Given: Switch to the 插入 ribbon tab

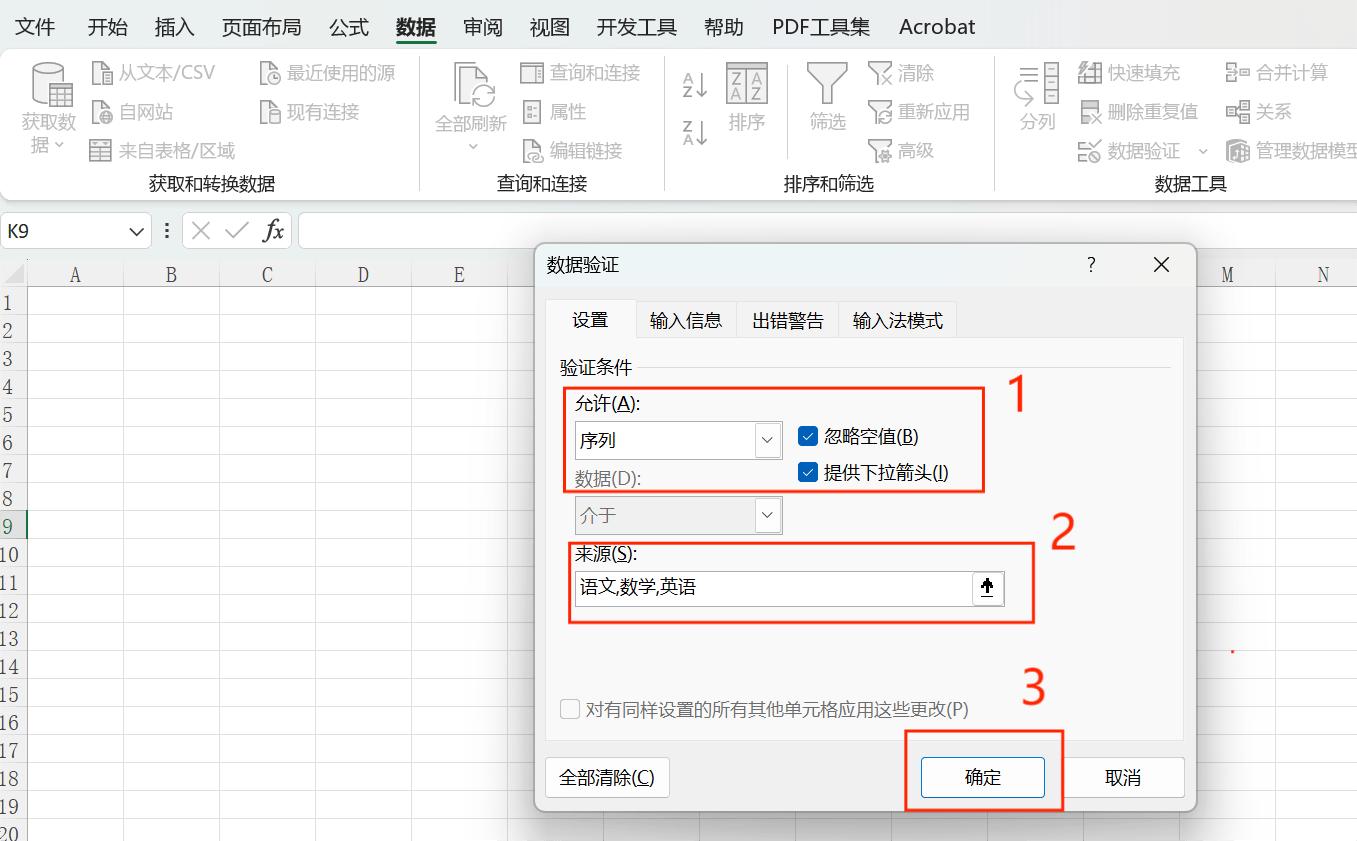Looking at the screenshot, I should pos(175,27).
